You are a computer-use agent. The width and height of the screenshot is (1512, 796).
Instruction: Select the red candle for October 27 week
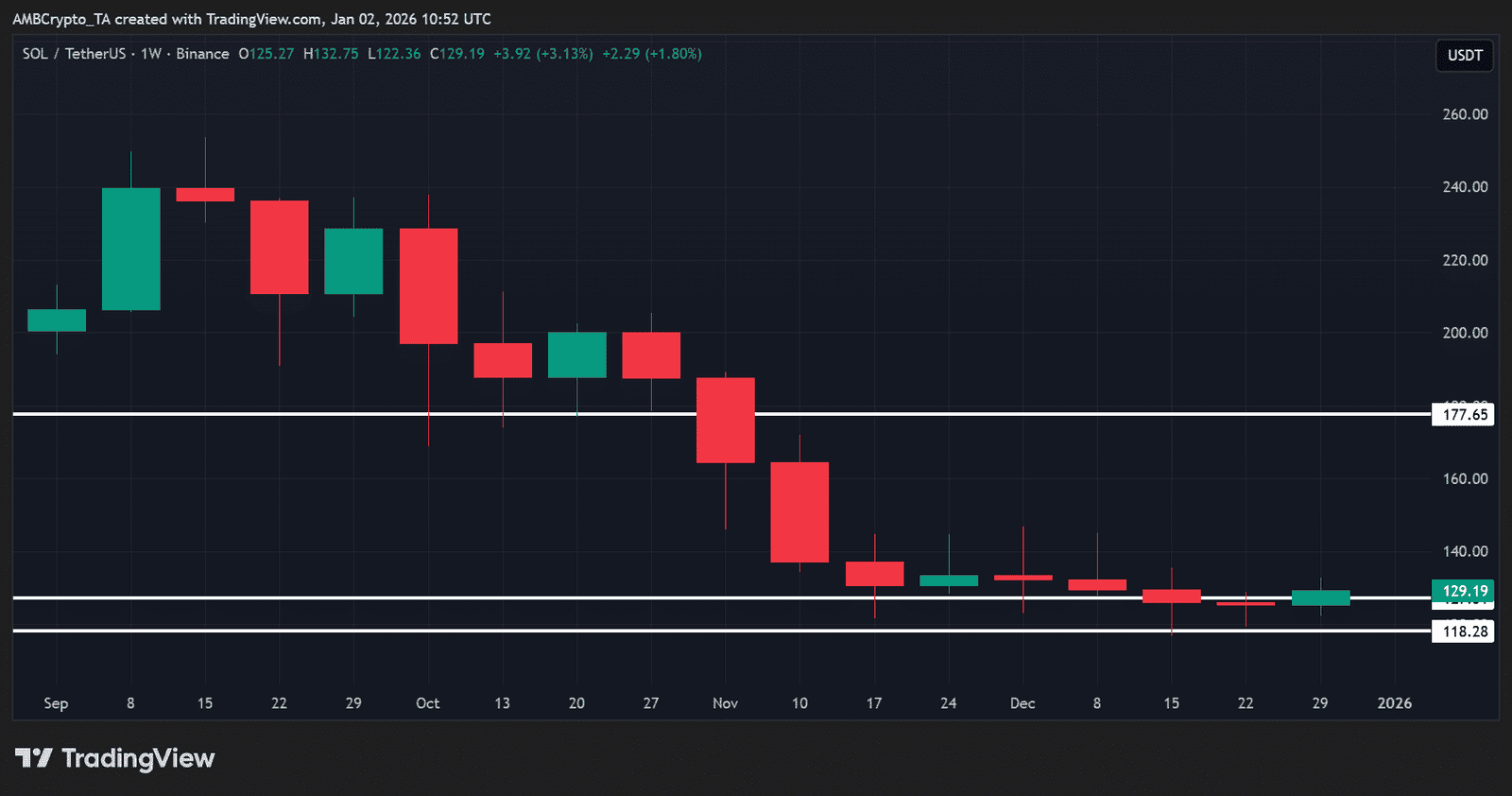click(x=651, y=355)
